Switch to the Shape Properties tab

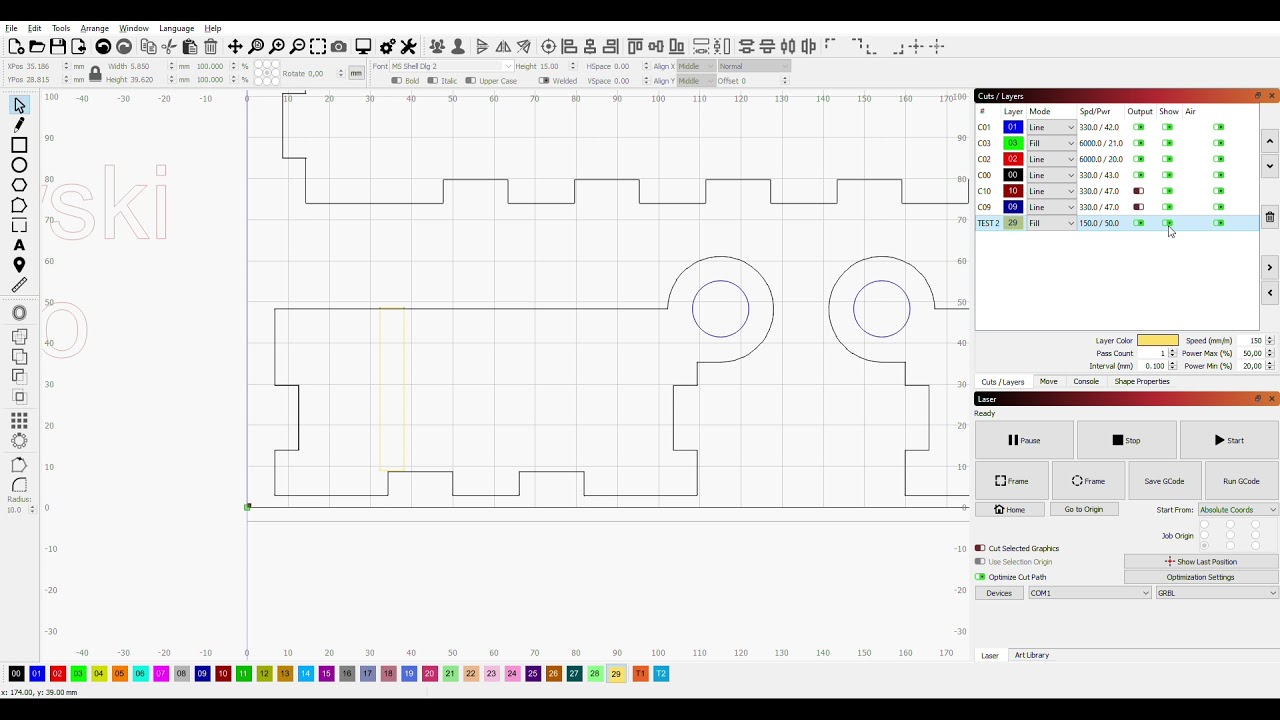[x=1142, y=382]
